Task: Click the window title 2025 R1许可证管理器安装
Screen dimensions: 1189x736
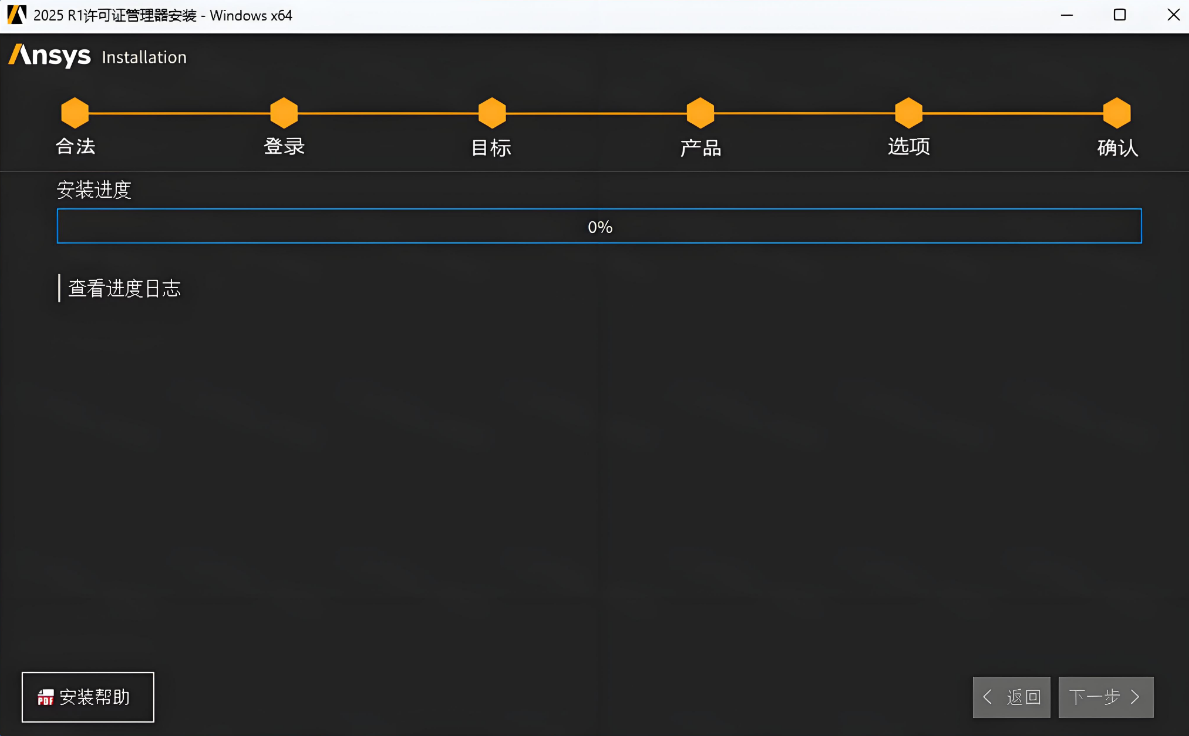Action: click(115, 15)
